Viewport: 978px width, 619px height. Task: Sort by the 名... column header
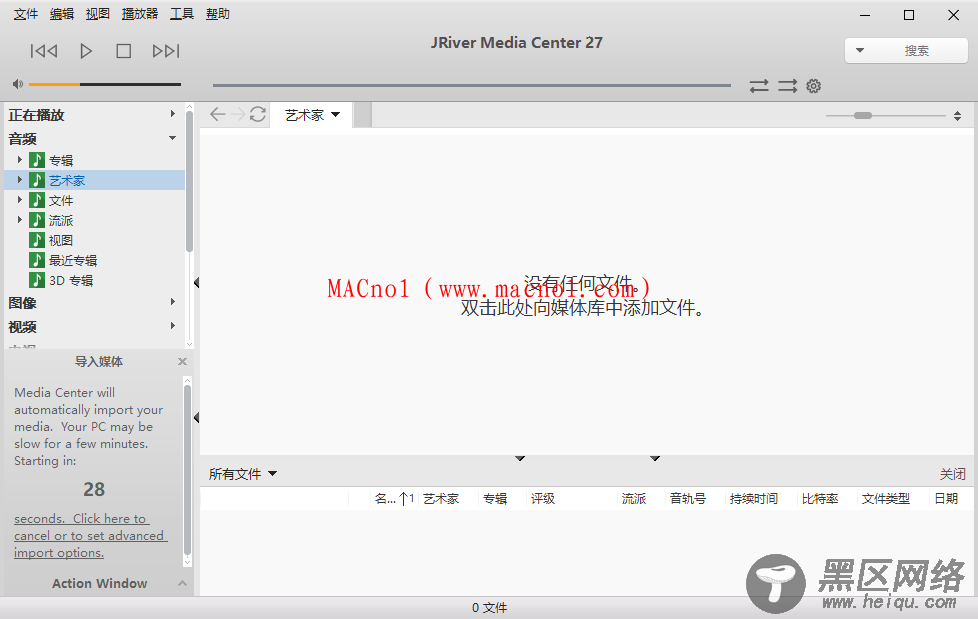394,499
